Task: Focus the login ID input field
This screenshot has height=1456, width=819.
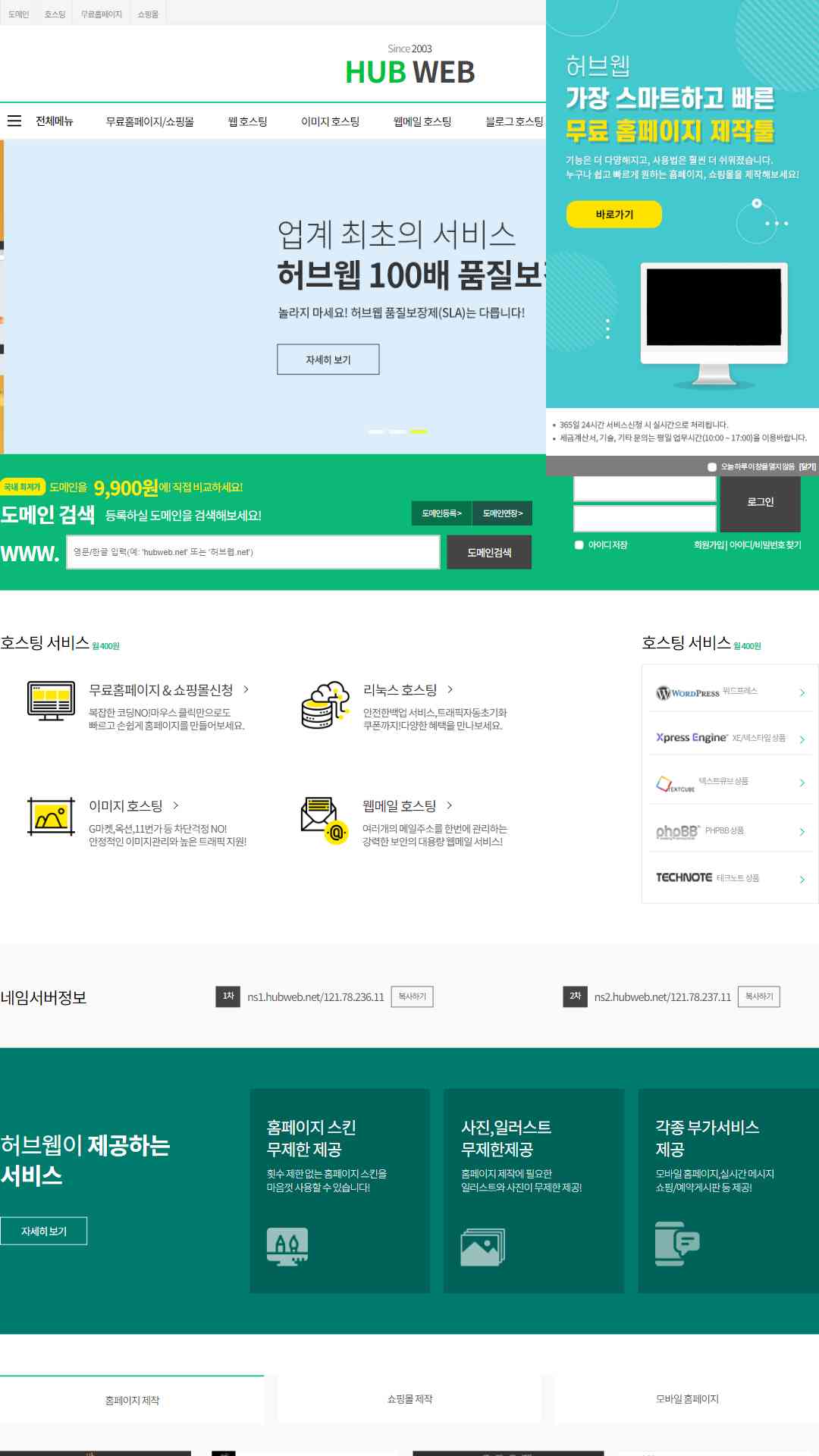Action: (645, 488)
